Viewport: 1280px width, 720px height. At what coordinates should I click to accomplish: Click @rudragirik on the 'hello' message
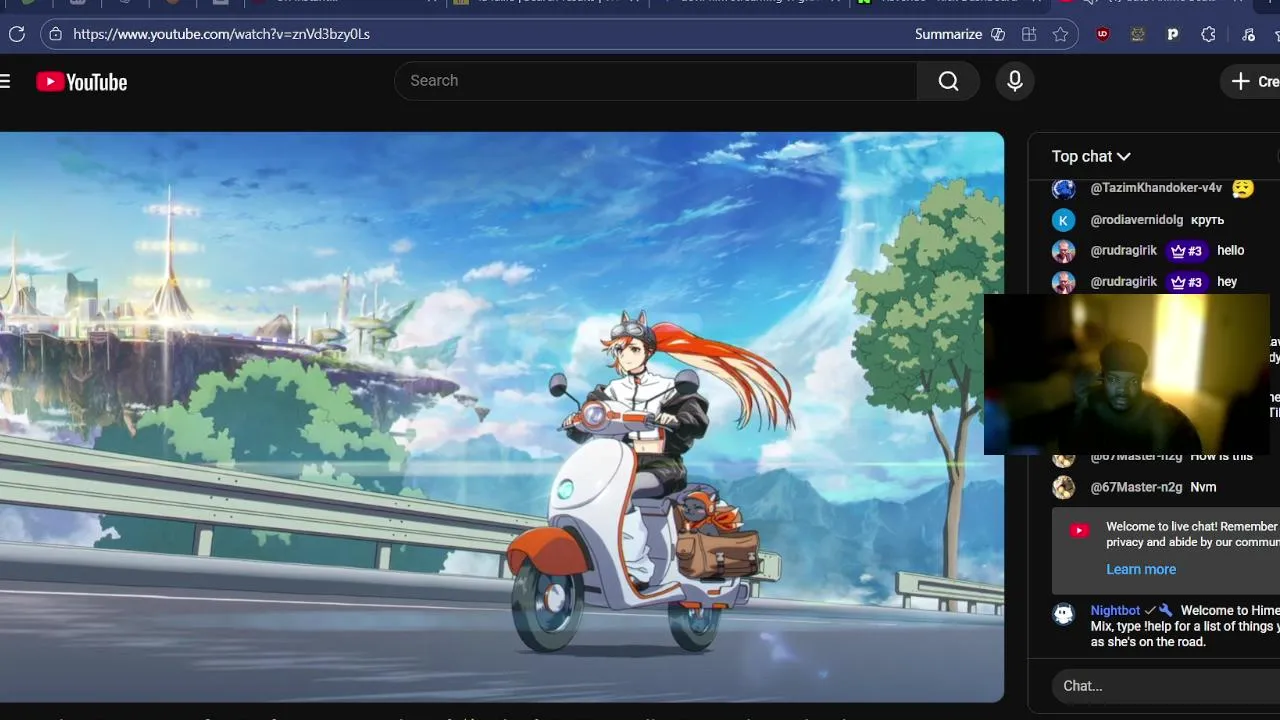(x=1124, y=251)
